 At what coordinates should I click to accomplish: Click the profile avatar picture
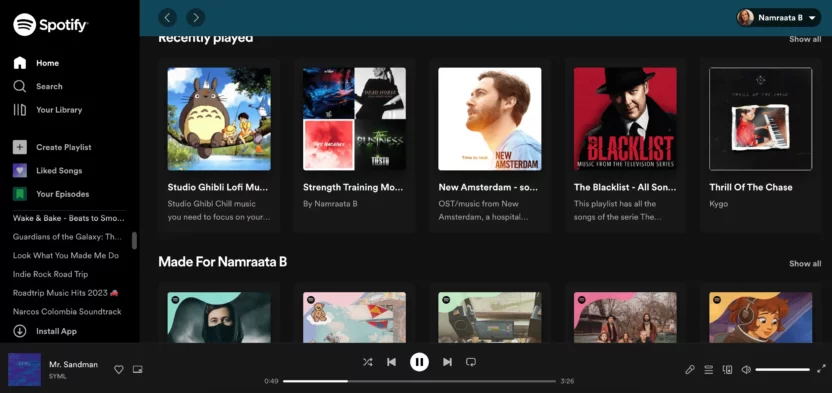746,18
